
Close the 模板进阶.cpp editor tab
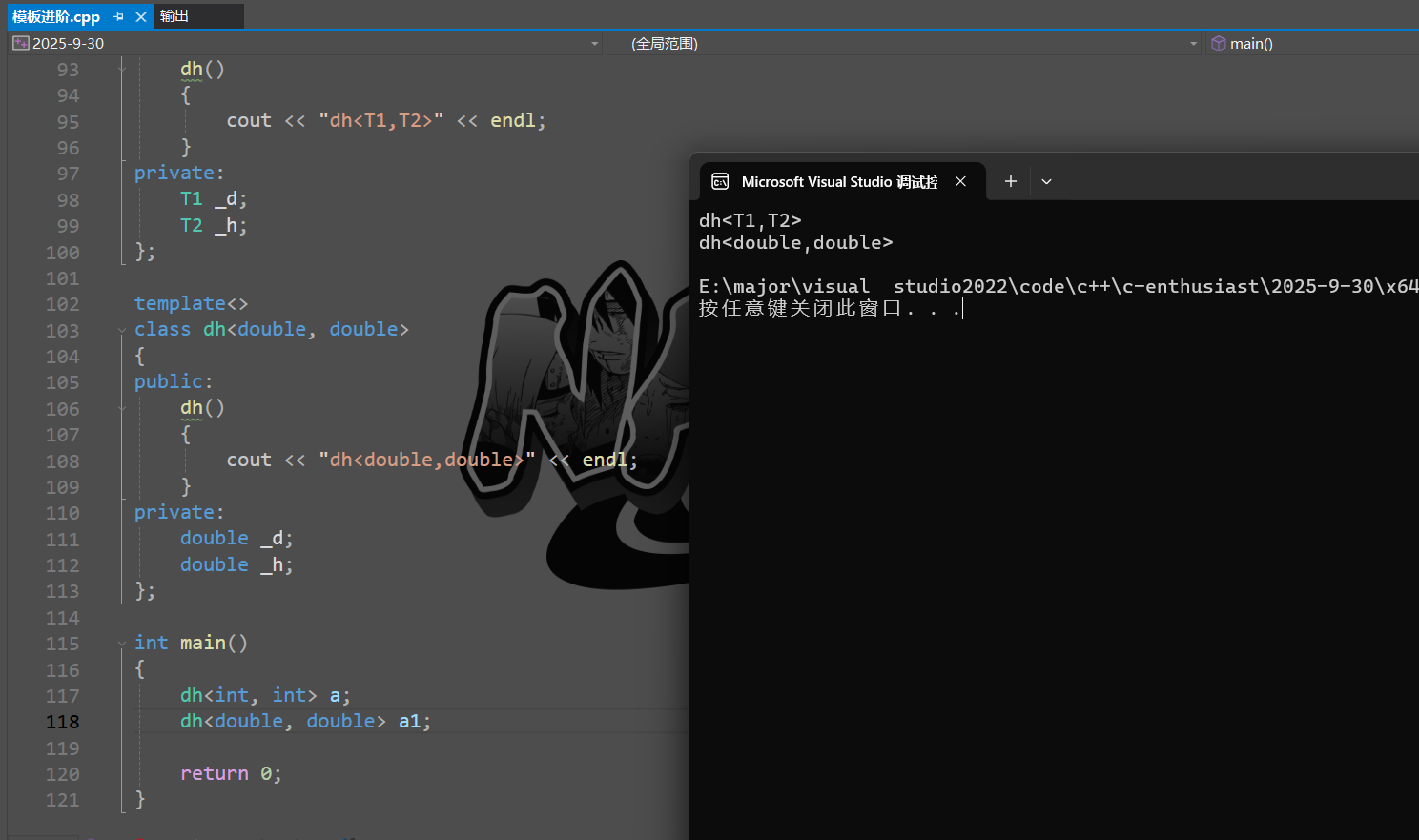tap(141, 17)
